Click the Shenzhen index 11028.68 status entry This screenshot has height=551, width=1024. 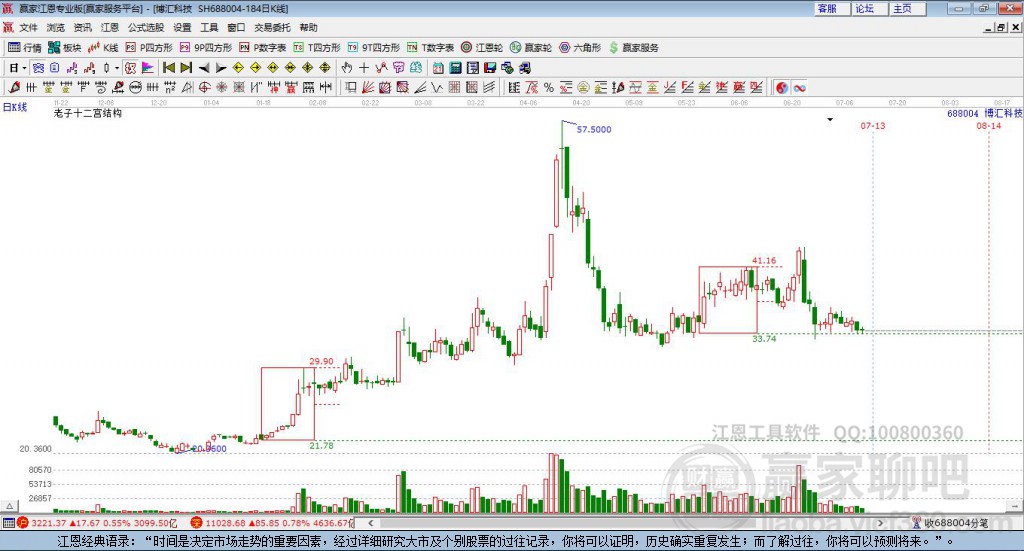(x=272, y=523)
